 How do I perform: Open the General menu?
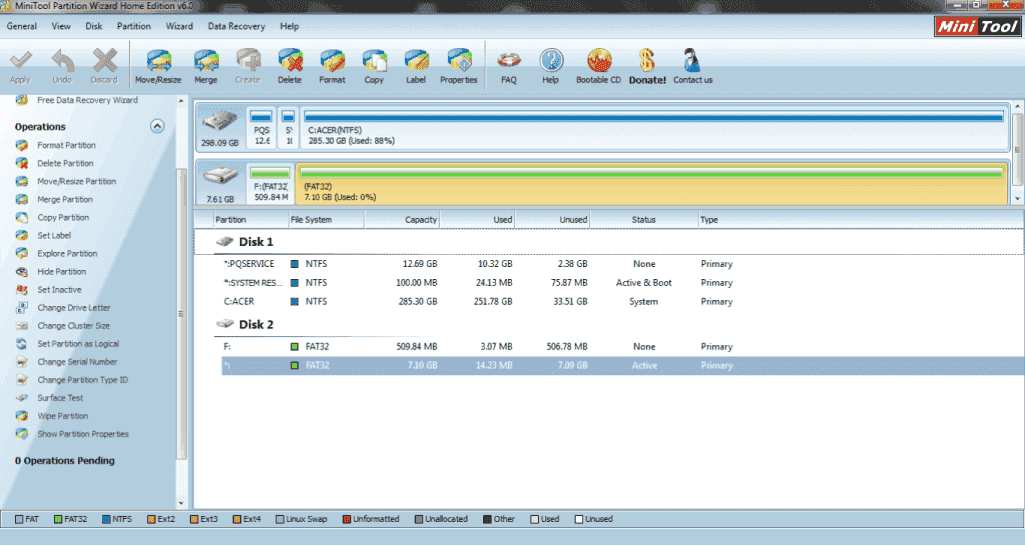point(22,26)
